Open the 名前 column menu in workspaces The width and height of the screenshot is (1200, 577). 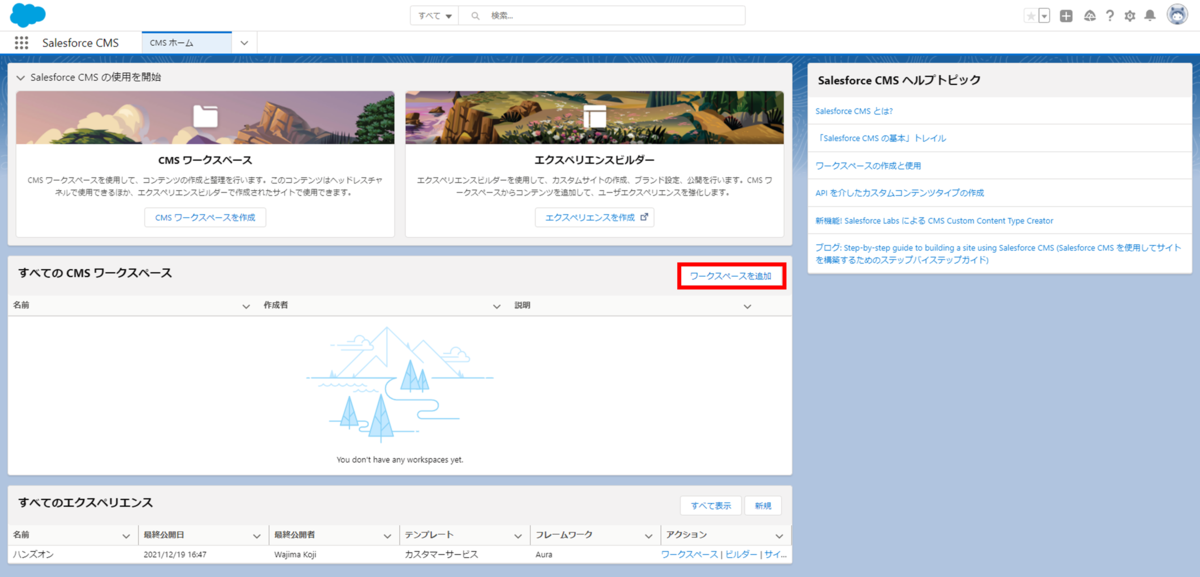[246, 306]
